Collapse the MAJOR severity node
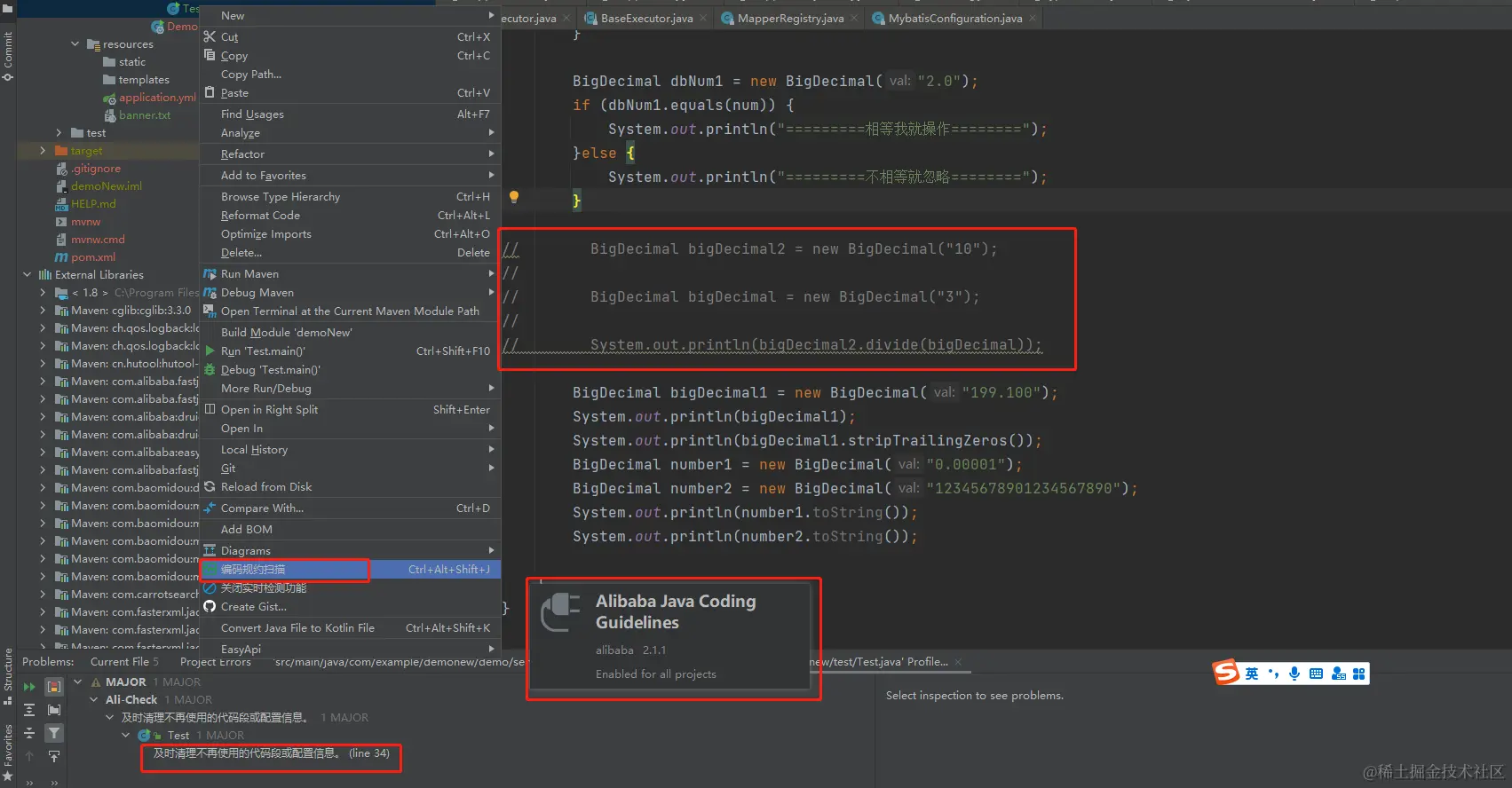The height and width of the screenshot is (788, 1512). click(x=77, y=682)
